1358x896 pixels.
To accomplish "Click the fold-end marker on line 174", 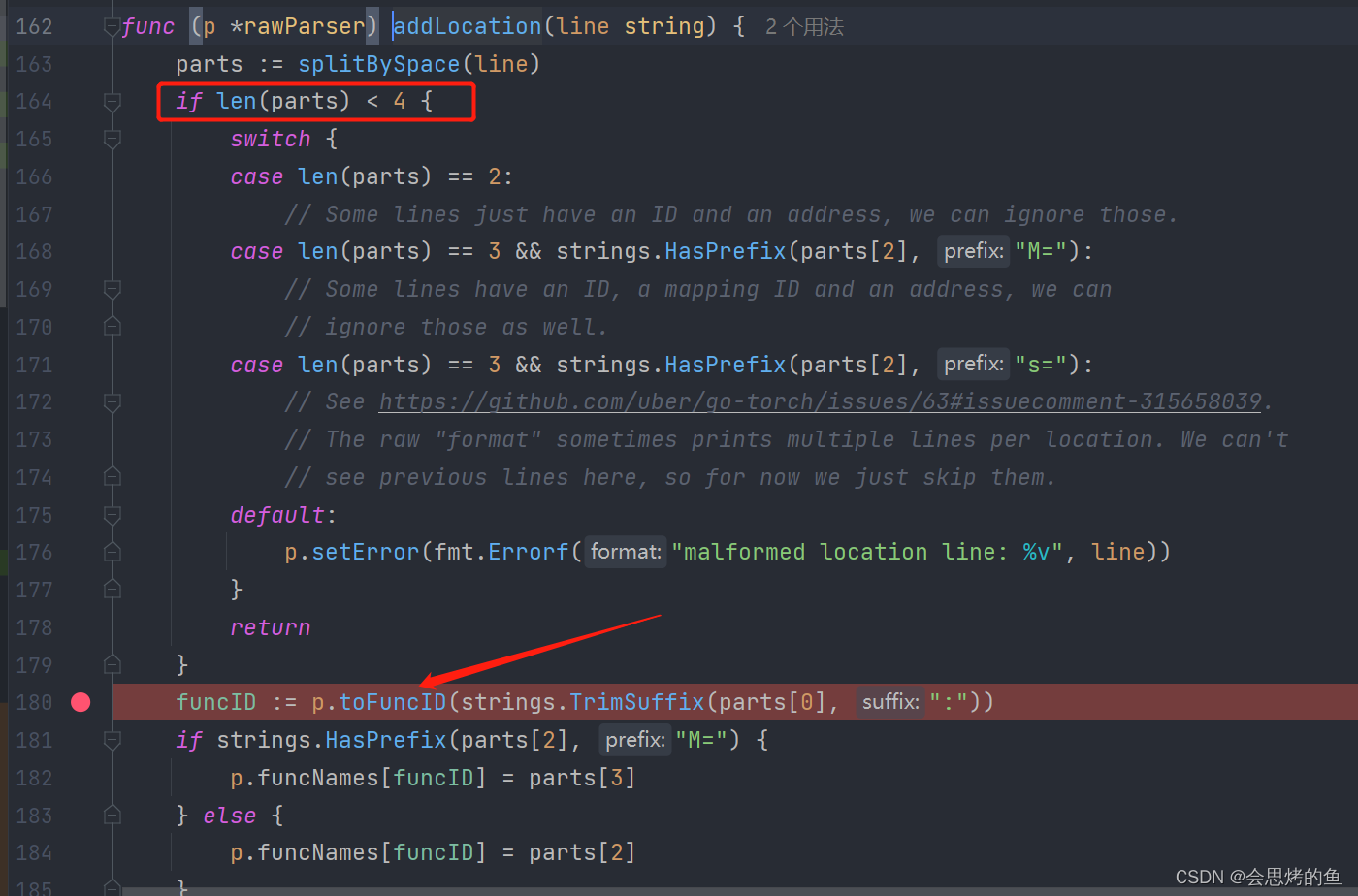I will [x=112, y=477].
